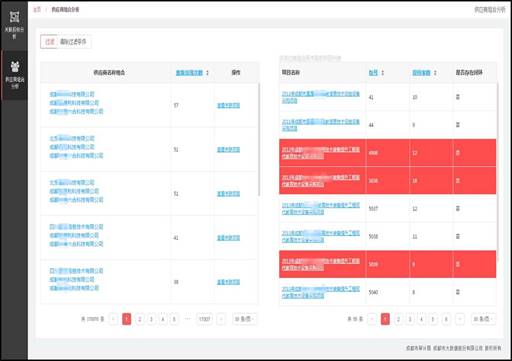Open project link in first red highlighted row
This screenshot has width=512, height=361.
(321, 153)
